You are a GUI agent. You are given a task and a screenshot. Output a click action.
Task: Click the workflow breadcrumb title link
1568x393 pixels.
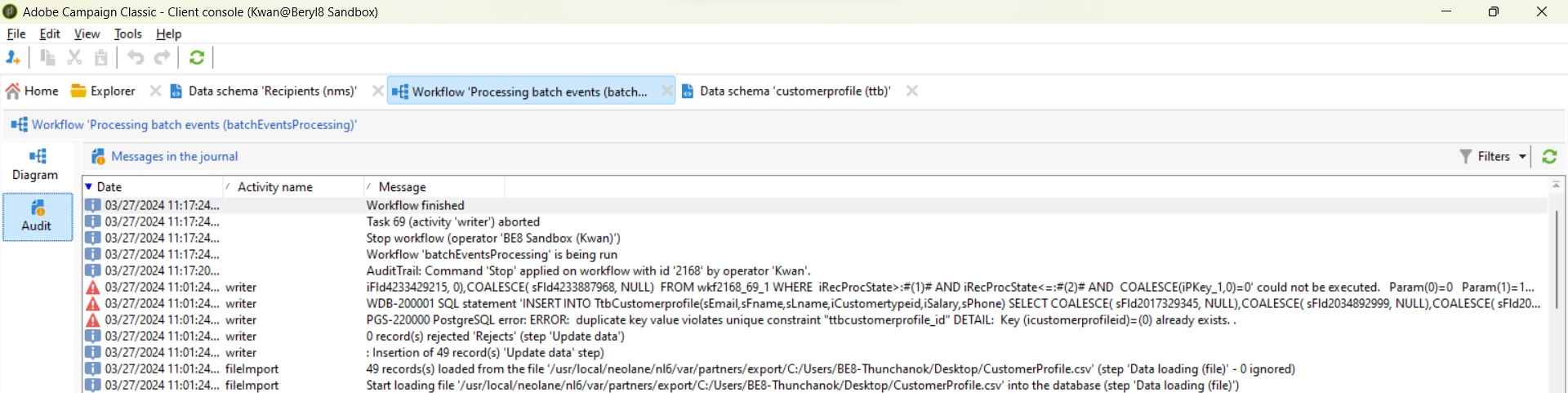(194, 124)
